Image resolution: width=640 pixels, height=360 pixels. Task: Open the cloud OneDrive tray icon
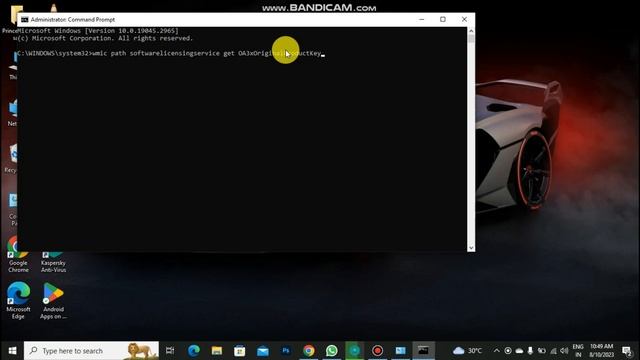click(519, 351)
